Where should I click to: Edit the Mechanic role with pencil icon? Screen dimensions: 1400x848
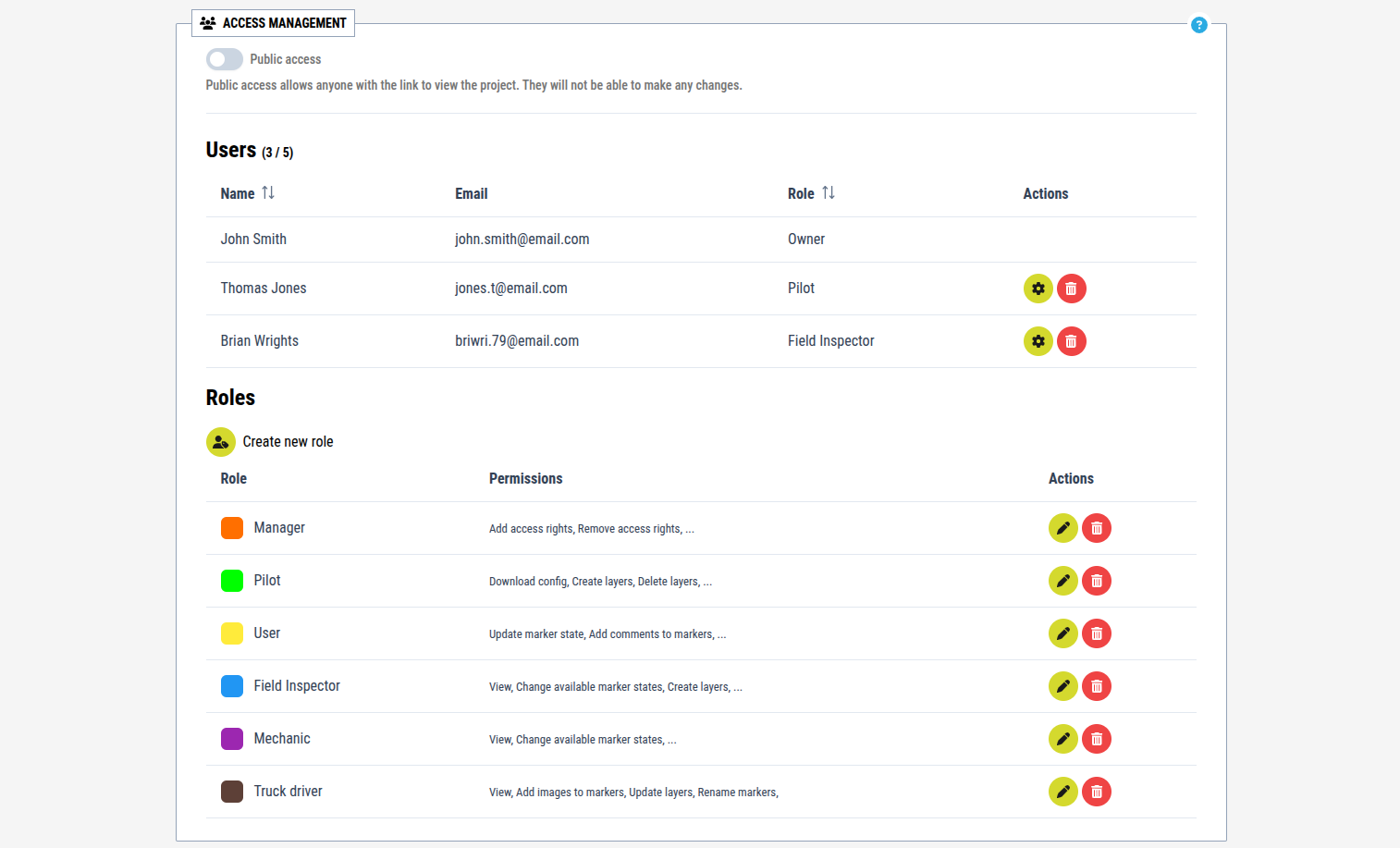(x=1063, y=739)
